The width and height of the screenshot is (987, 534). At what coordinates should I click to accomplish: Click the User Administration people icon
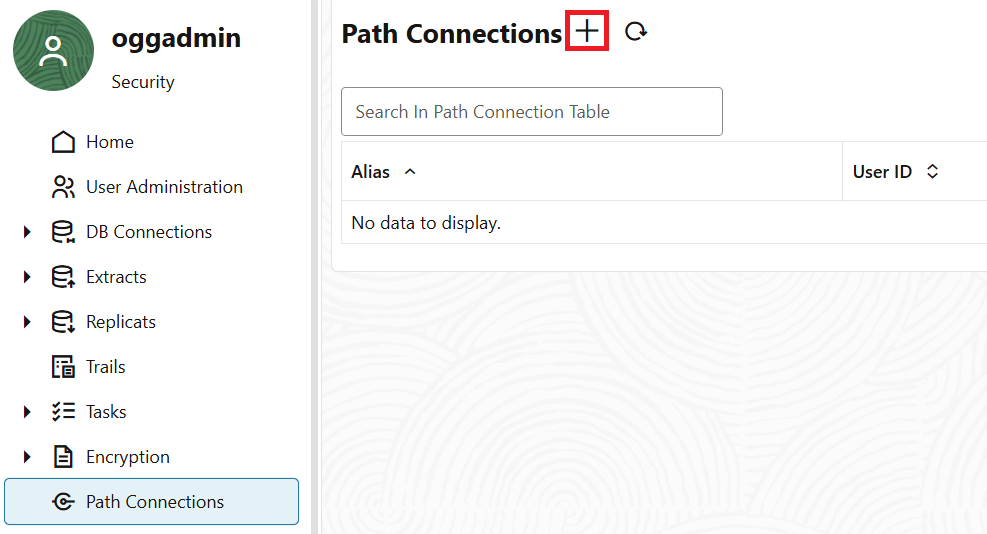click(63, 187)
